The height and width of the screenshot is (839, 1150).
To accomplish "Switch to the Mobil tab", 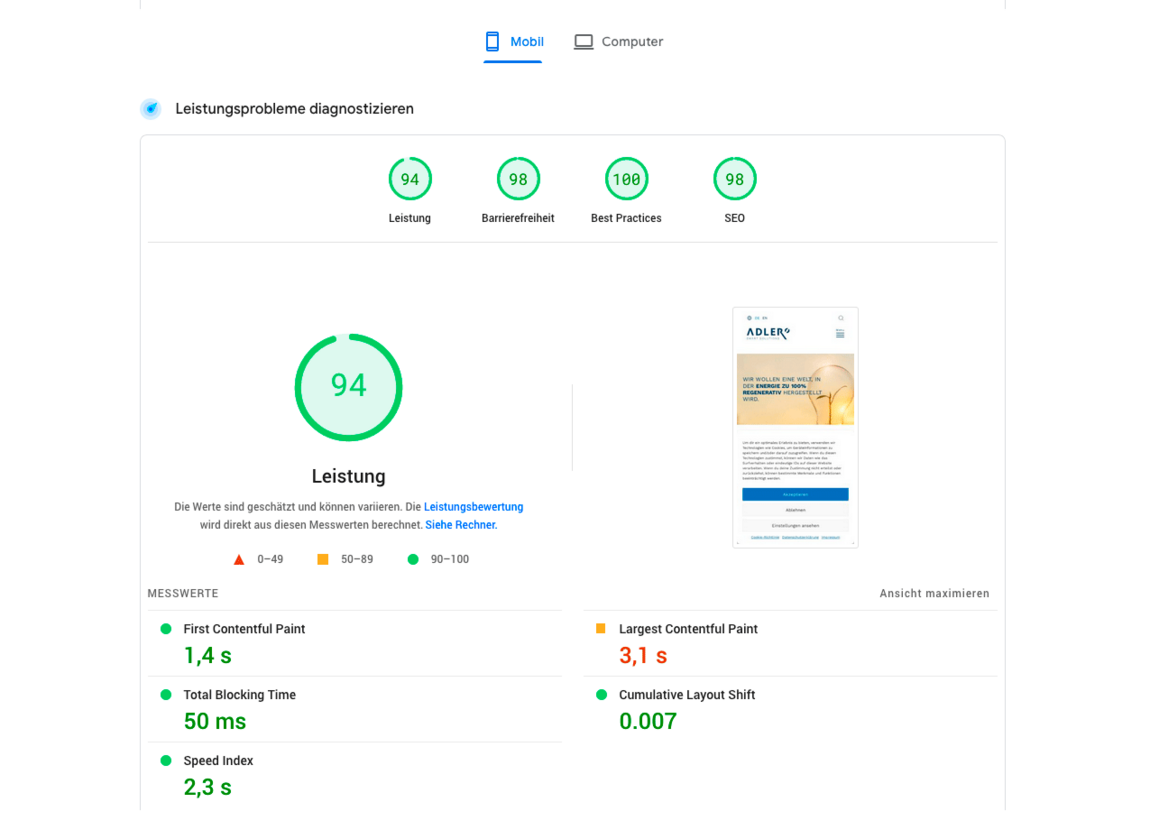I will (513, 42).
